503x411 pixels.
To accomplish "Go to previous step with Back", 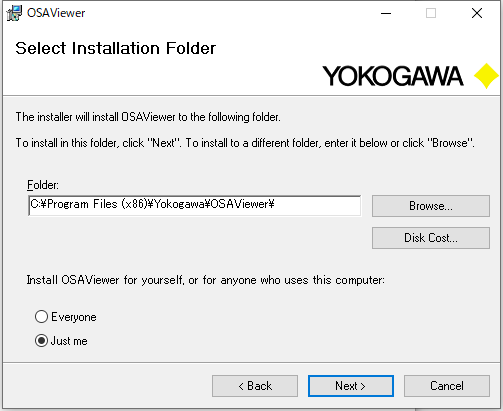I will (x=255, y=386).
